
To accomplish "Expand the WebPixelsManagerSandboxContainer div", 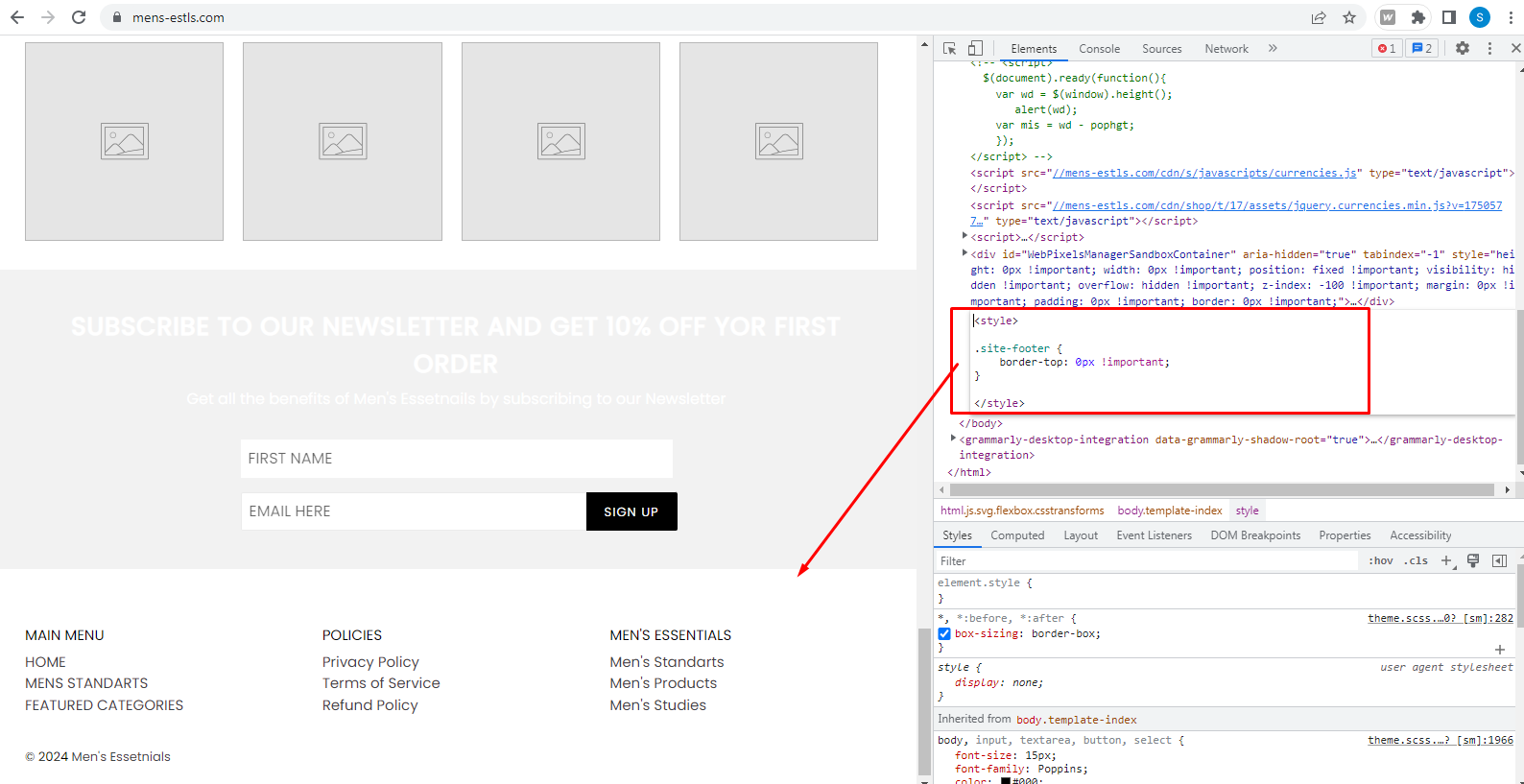I will (x=964, y=253).
